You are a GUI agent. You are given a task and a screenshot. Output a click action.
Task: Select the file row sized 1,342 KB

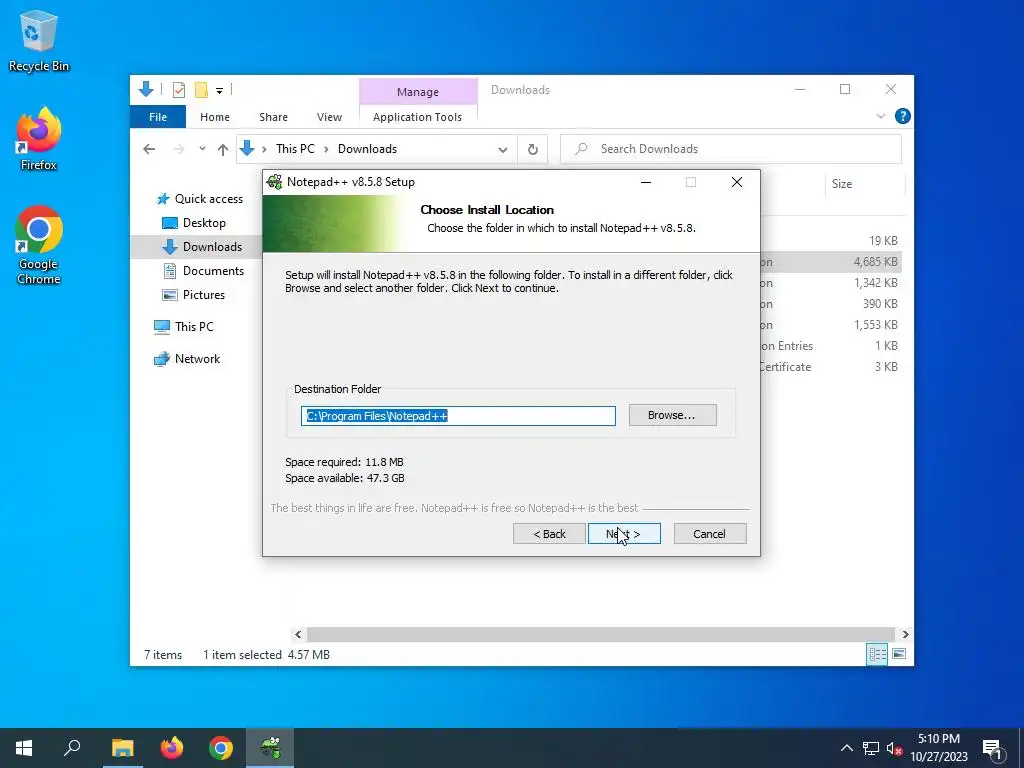click(831, 283)
